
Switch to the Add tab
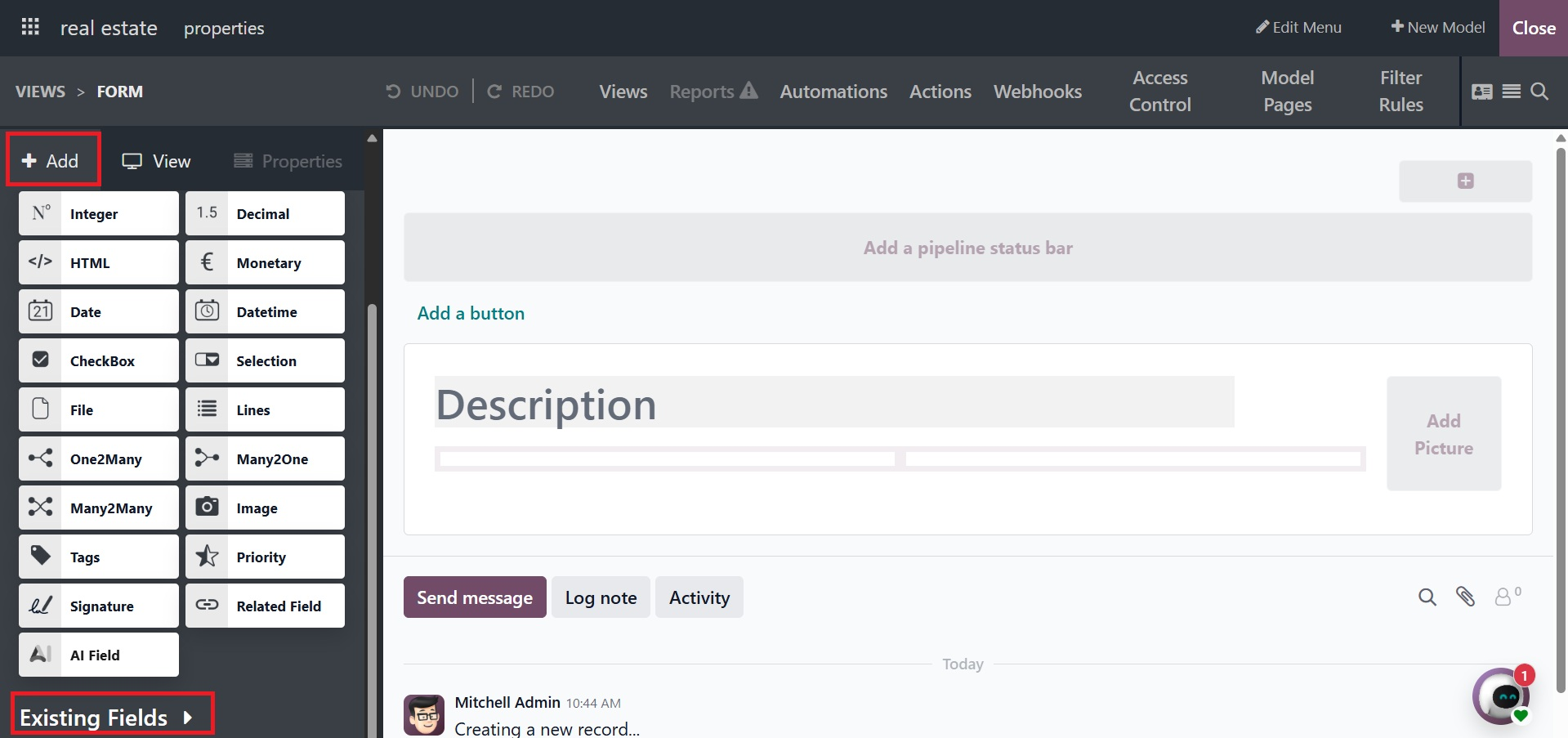pos(51,161)
